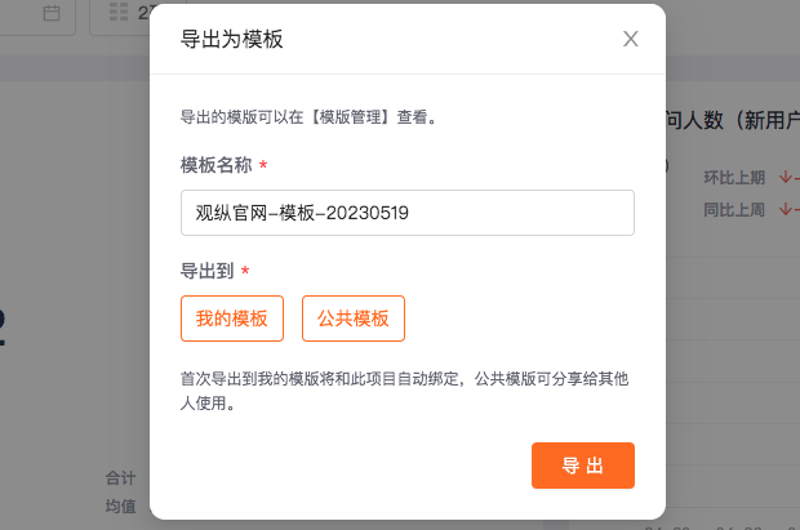The height and width of the screenshot is (530, 800).
Task: Click the 【模版管理】 hint text
Action: pyautogui.click(x=350, y=117)
